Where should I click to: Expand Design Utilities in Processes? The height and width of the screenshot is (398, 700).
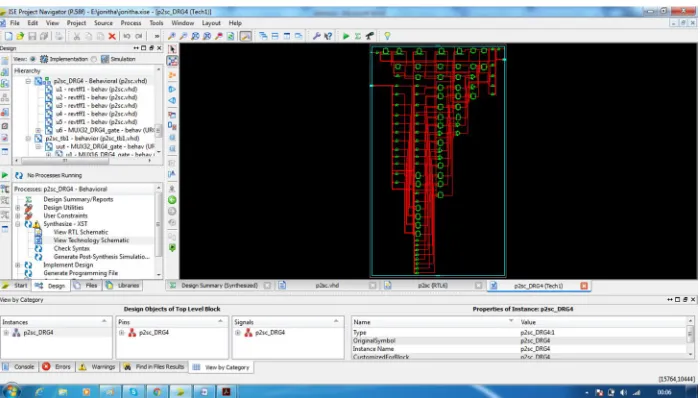point(17,208)
